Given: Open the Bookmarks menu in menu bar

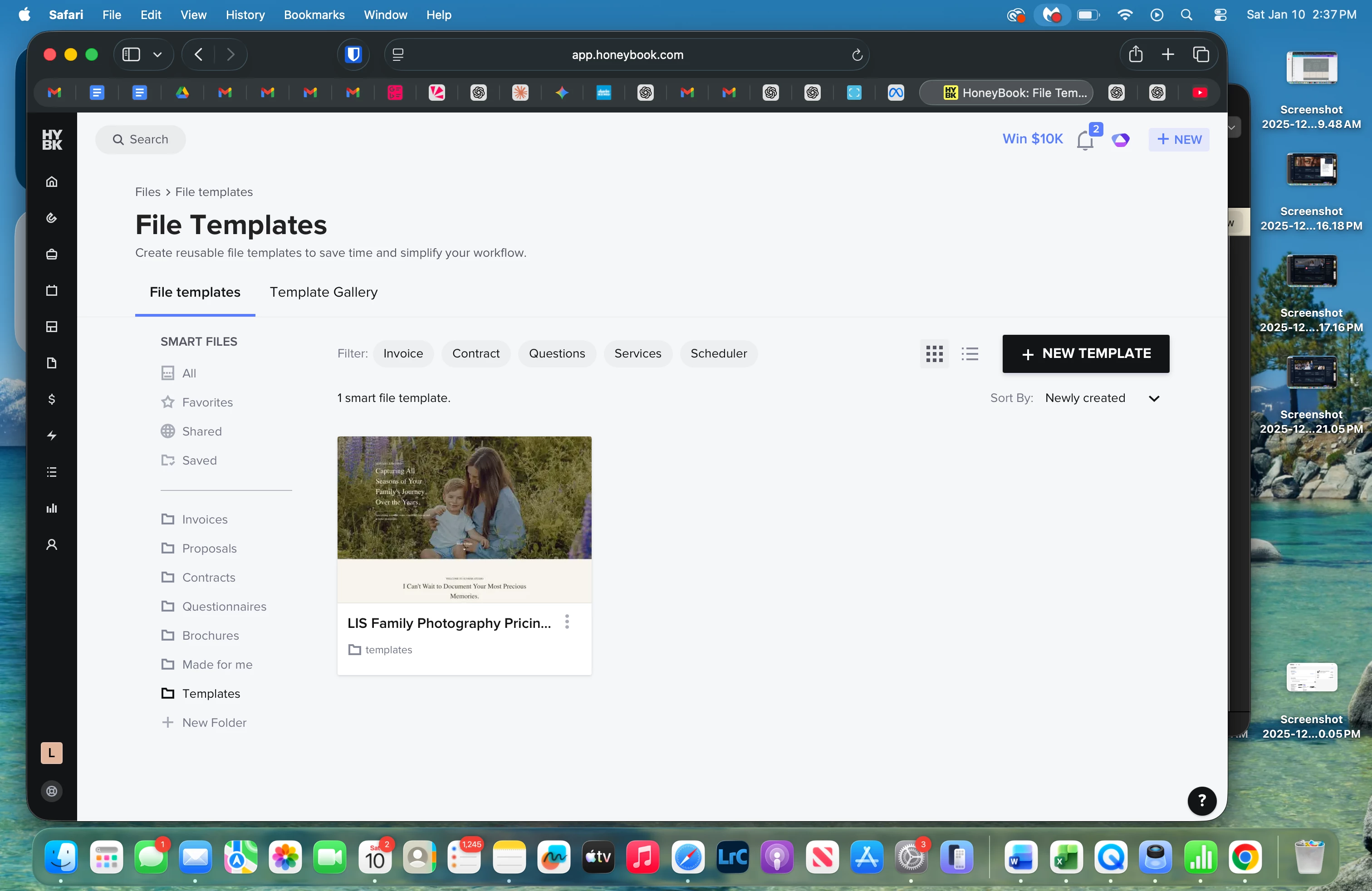Looking at the screenshot, I should tap(314, 15).
